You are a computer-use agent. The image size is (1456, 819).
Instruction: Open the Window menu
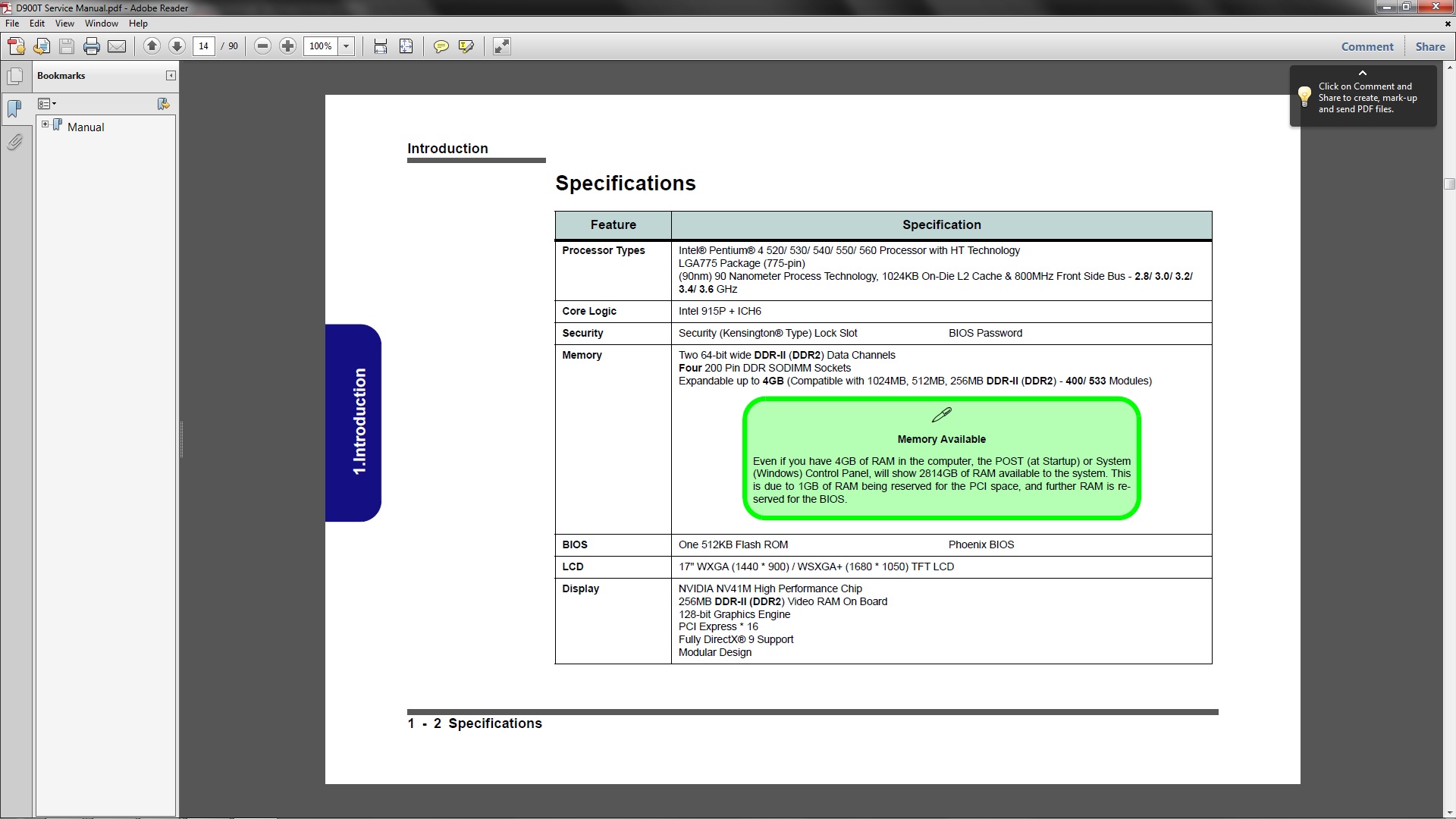pos(102,24)
